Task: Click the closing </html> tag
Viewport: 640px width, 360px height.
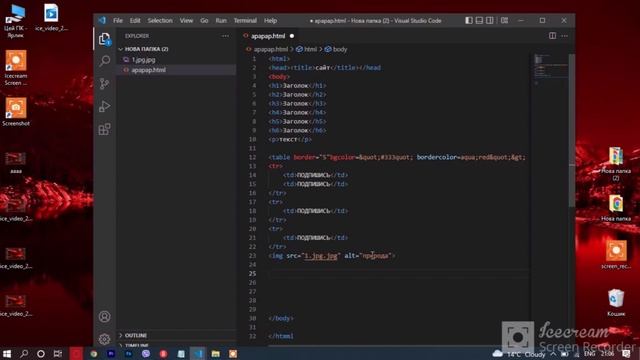Action: click(281, 336)
